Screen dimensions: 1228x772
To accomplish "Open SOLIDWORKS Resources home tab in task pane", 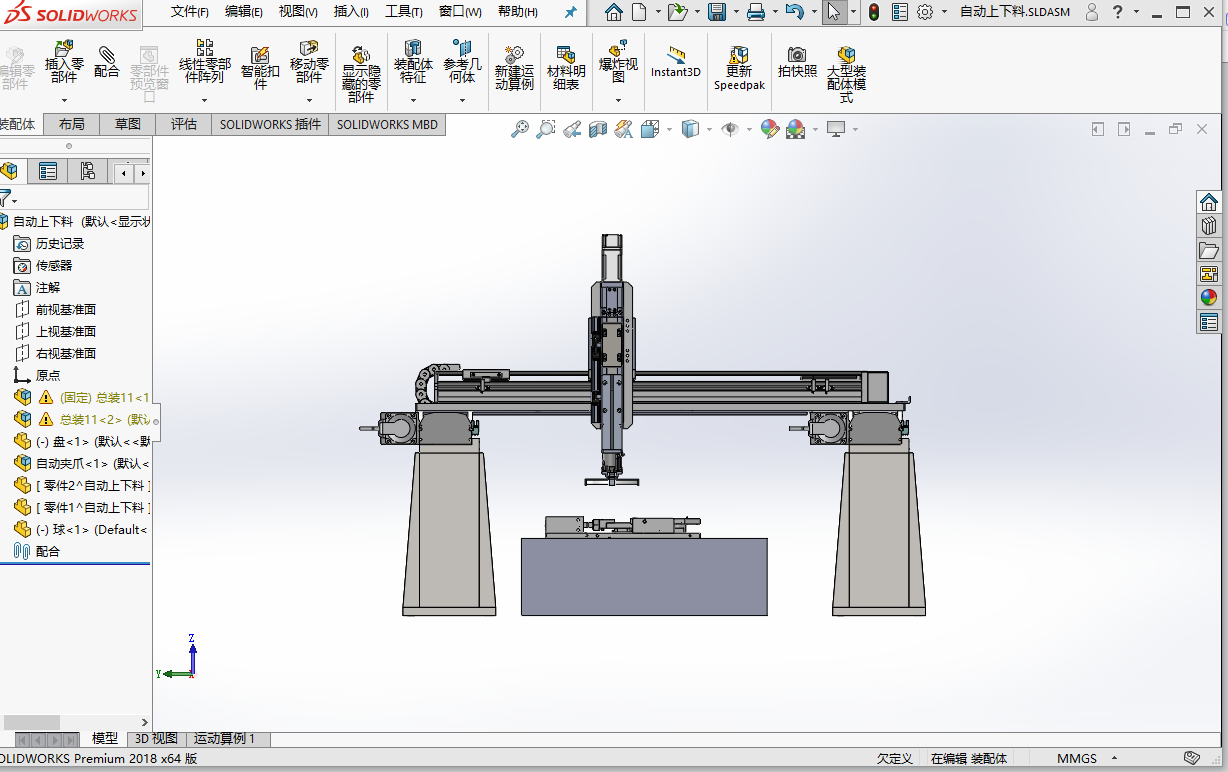I will point(1209,202).
